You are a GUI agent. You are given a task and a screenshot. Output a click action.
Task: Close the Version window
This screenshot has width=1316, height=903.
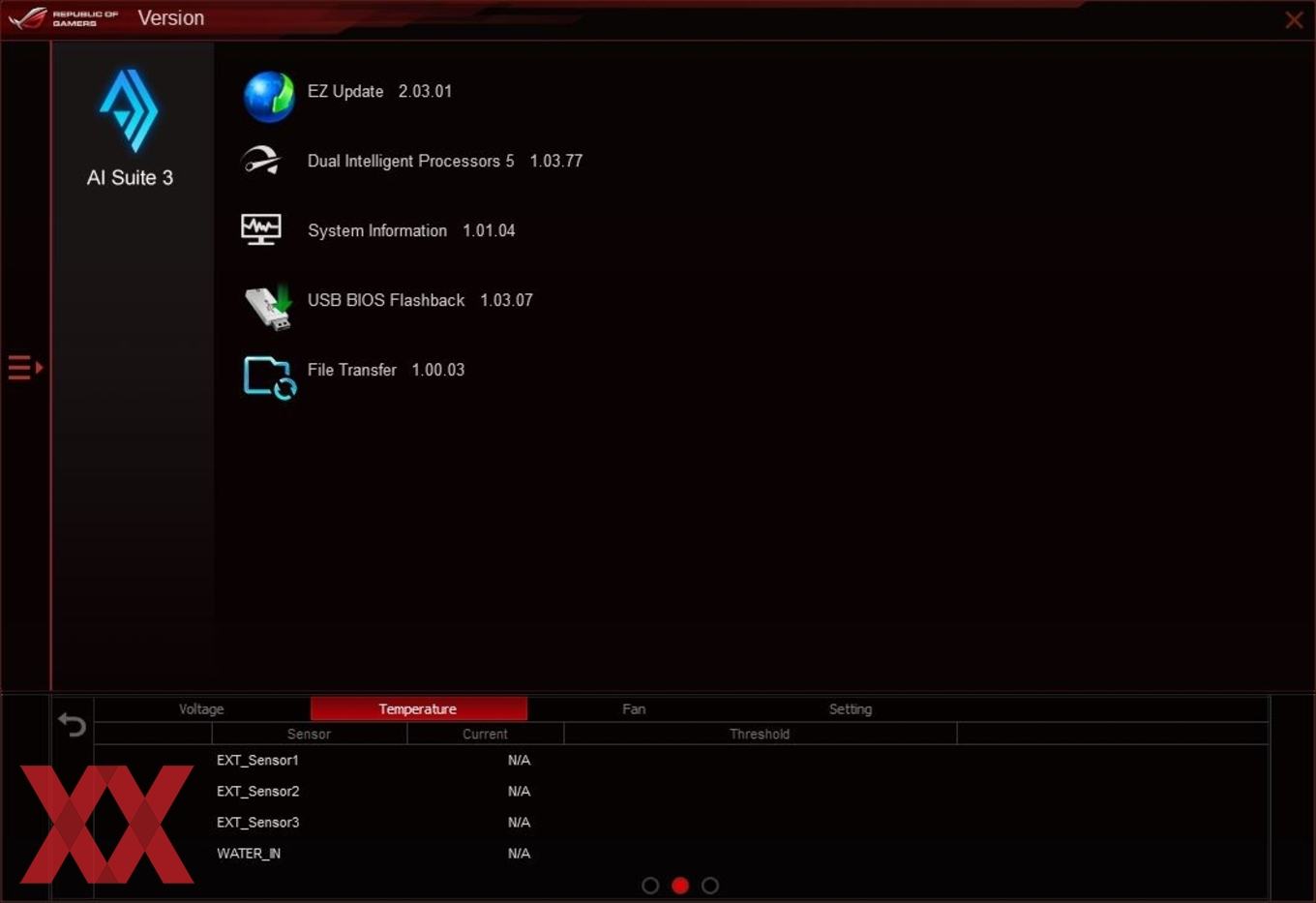click(x=1294, y=19)
